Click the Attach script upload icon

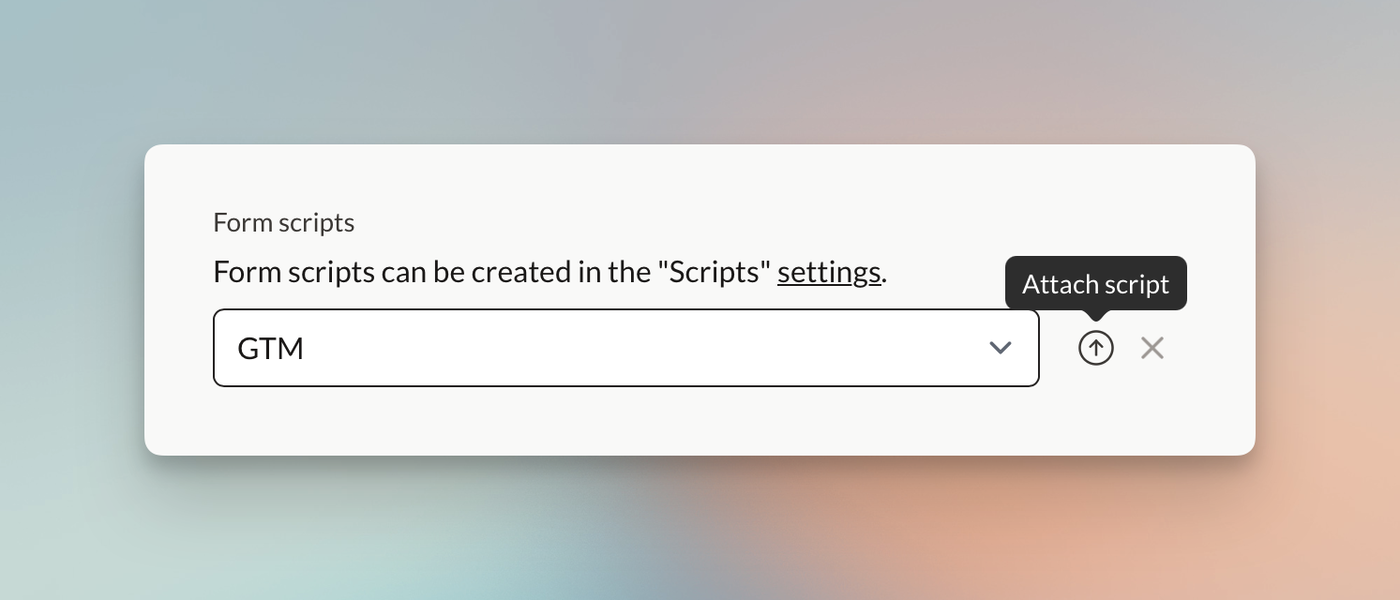[x=1095, y=348]
